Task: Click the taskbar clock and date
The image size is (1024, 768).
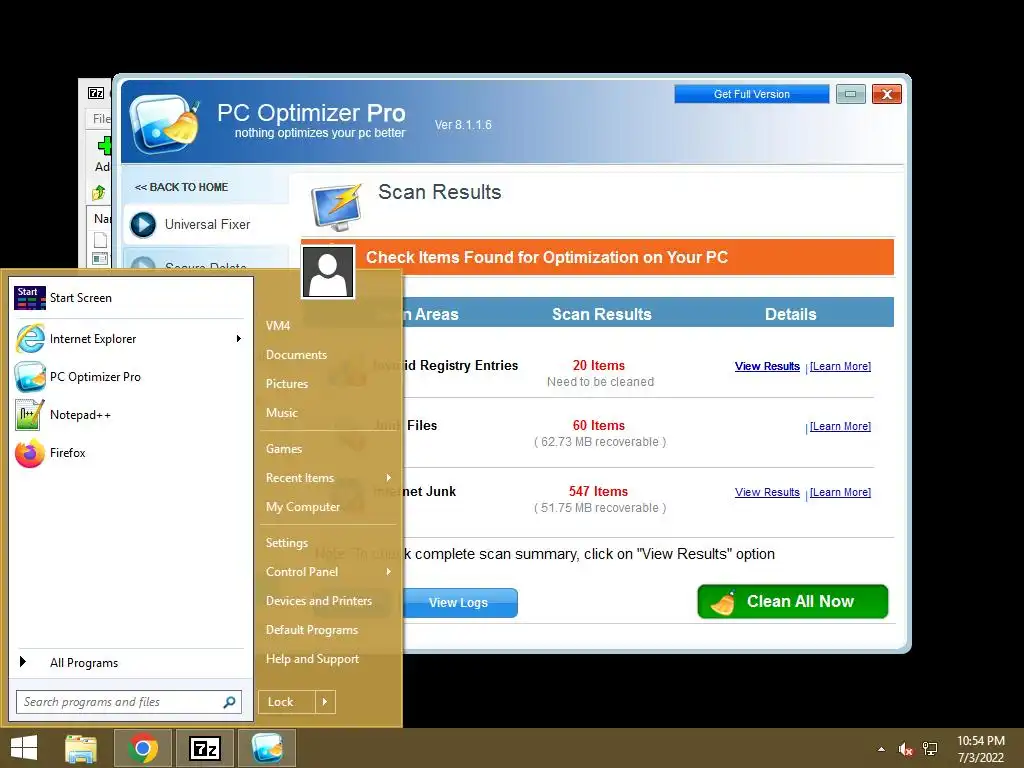Action: [980, 749]
